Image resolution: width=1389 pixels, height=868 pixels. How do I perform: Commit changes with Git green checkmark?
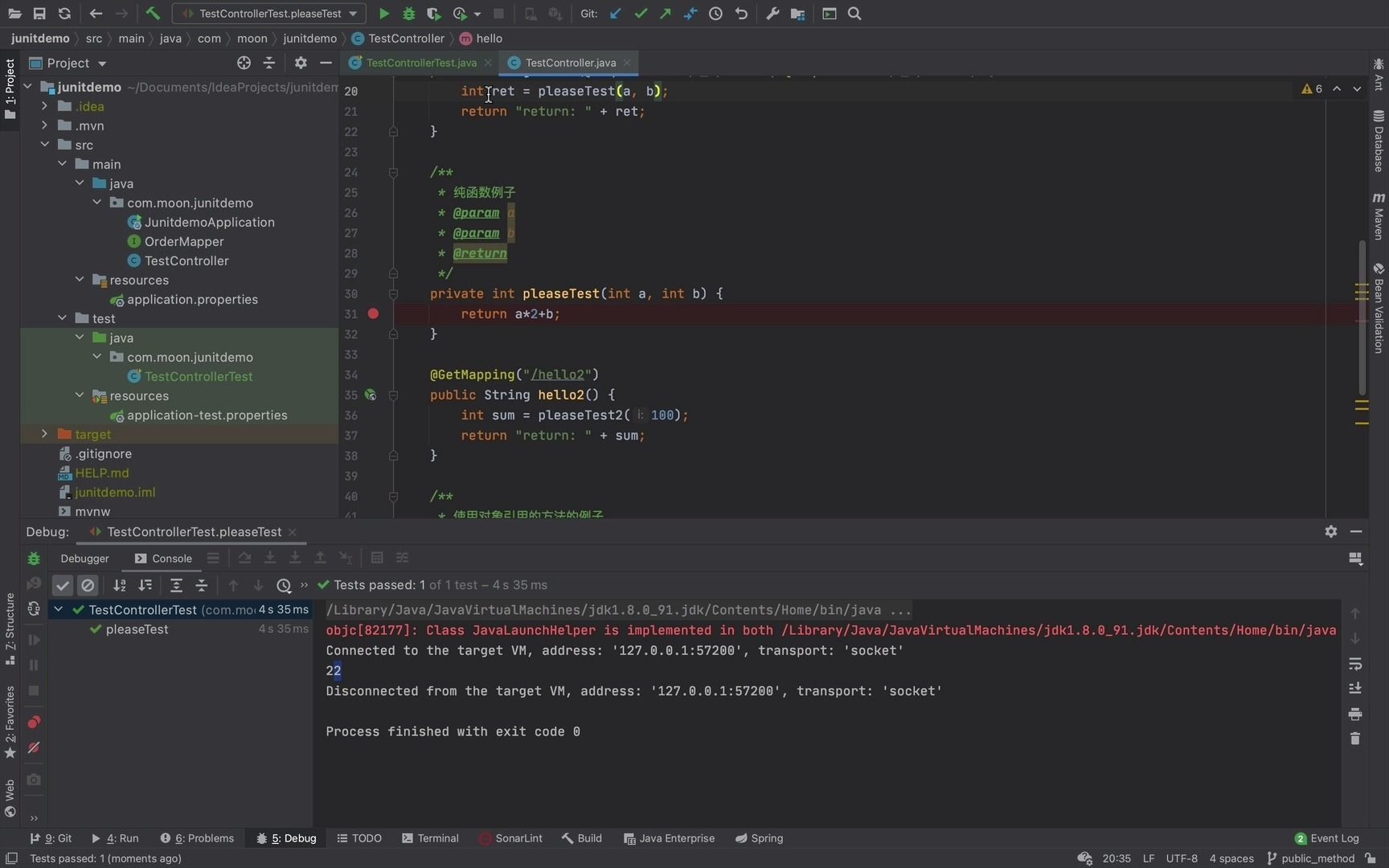pos(641,14)
